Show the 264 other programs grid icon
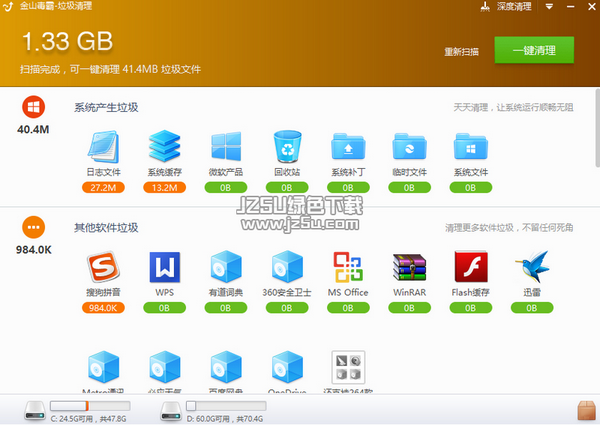The height and width of the screenshot is (426, 600). pos(348,367)
